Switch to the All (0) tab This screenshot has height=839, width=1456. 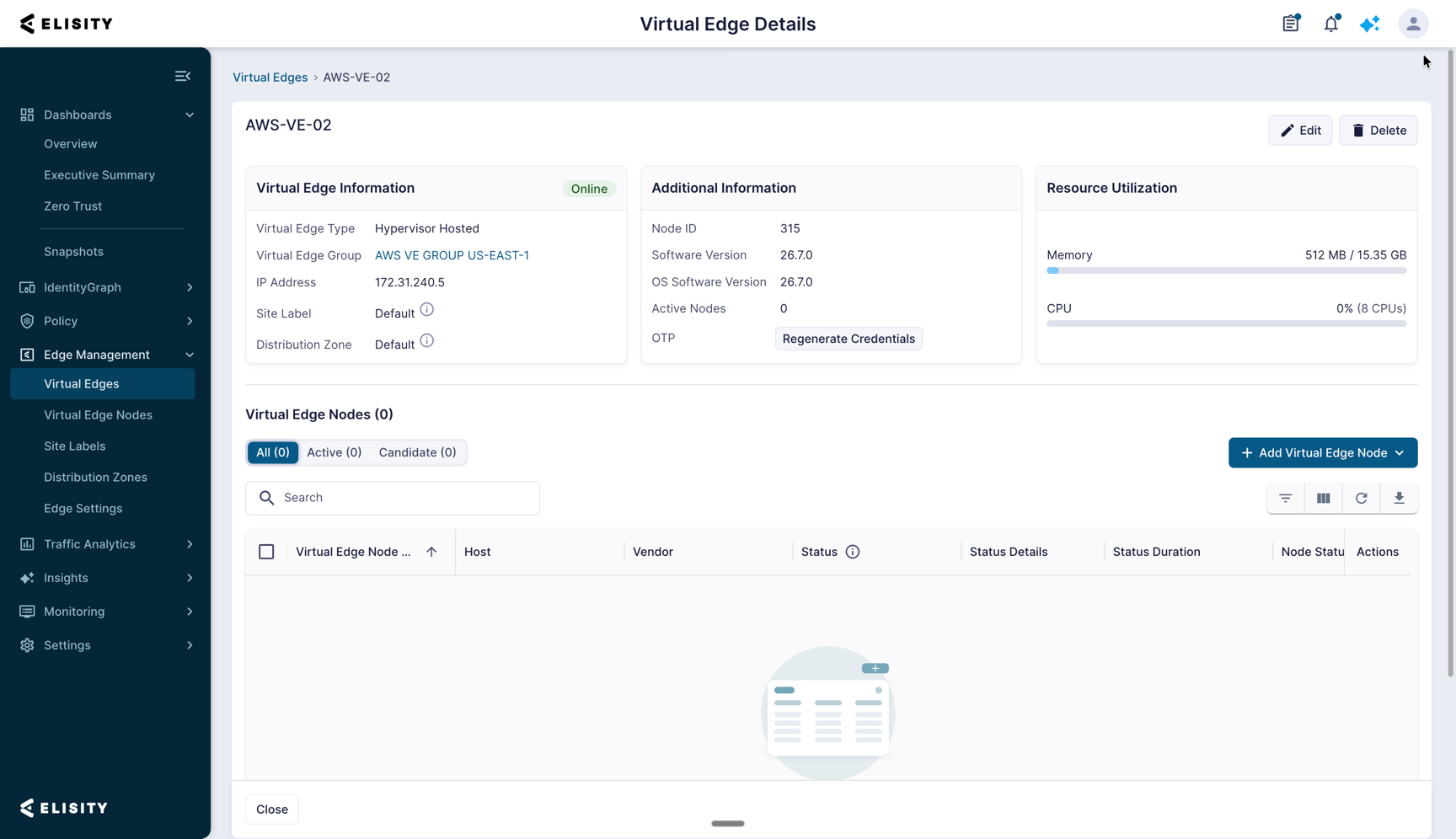[273, 452]
